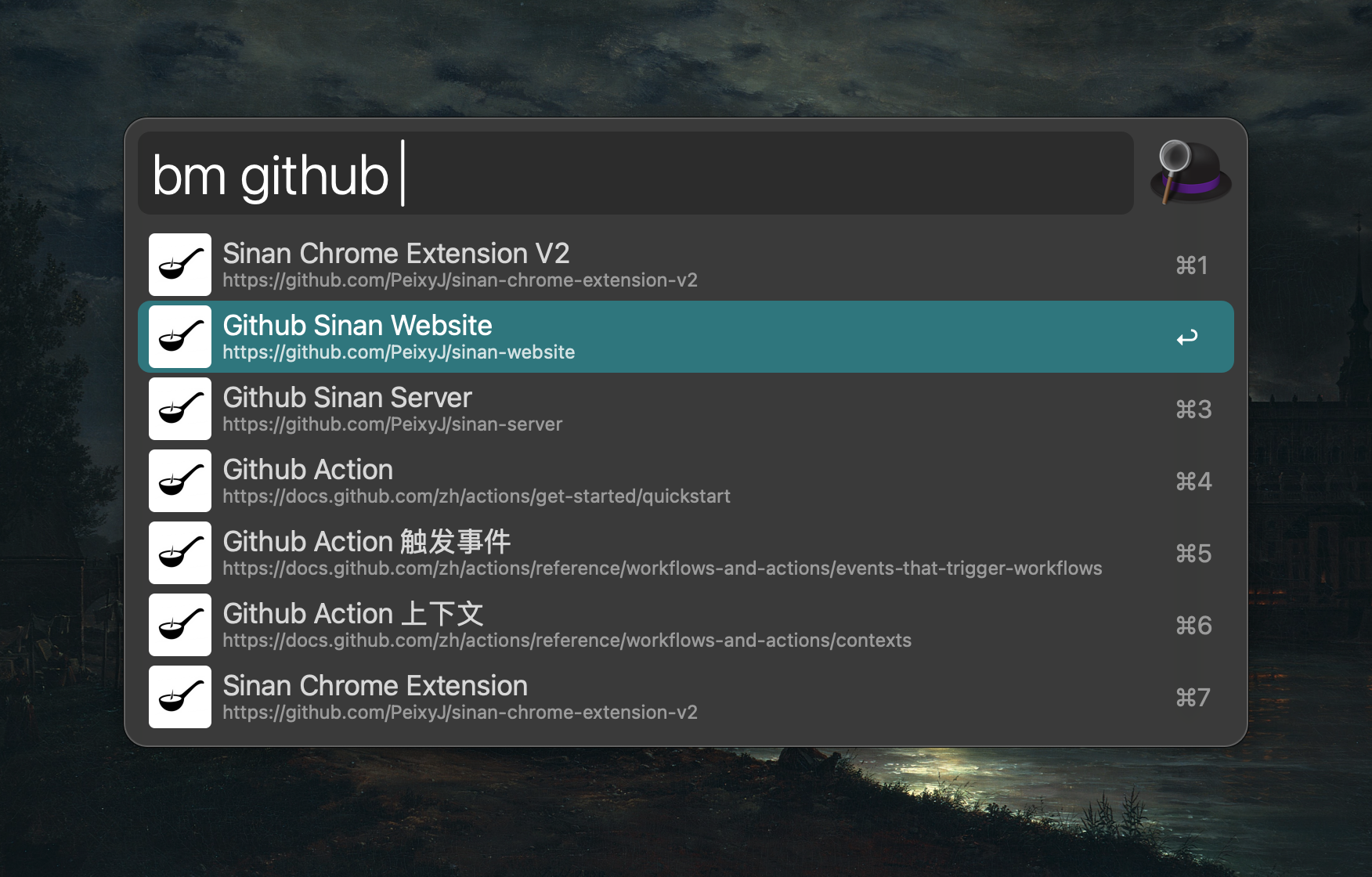Image resolution: width=1372 pixels, height=877 pixels.
Task: Click ladle icon beside Github Action 上下文
Action: tap(180, 625)
